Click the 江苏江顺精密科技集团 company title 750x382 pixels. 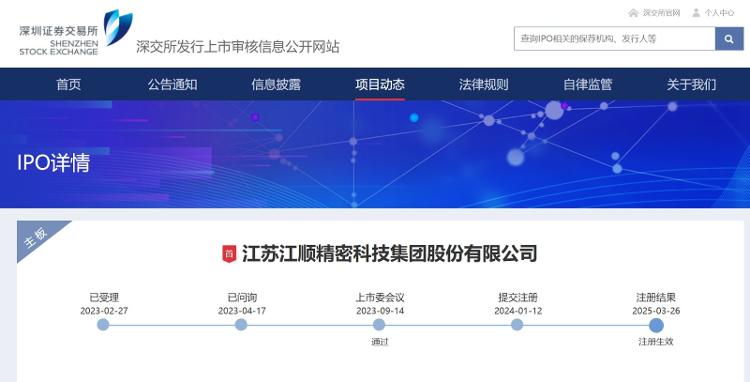pos(389,253)
